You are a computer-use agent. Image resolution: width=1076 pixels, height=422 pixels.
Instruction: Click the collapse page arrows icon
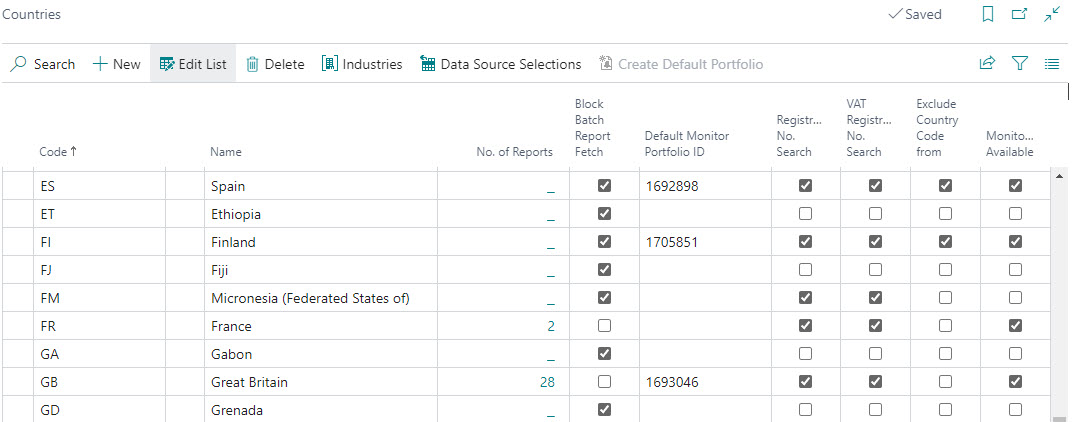point(1051,15)
